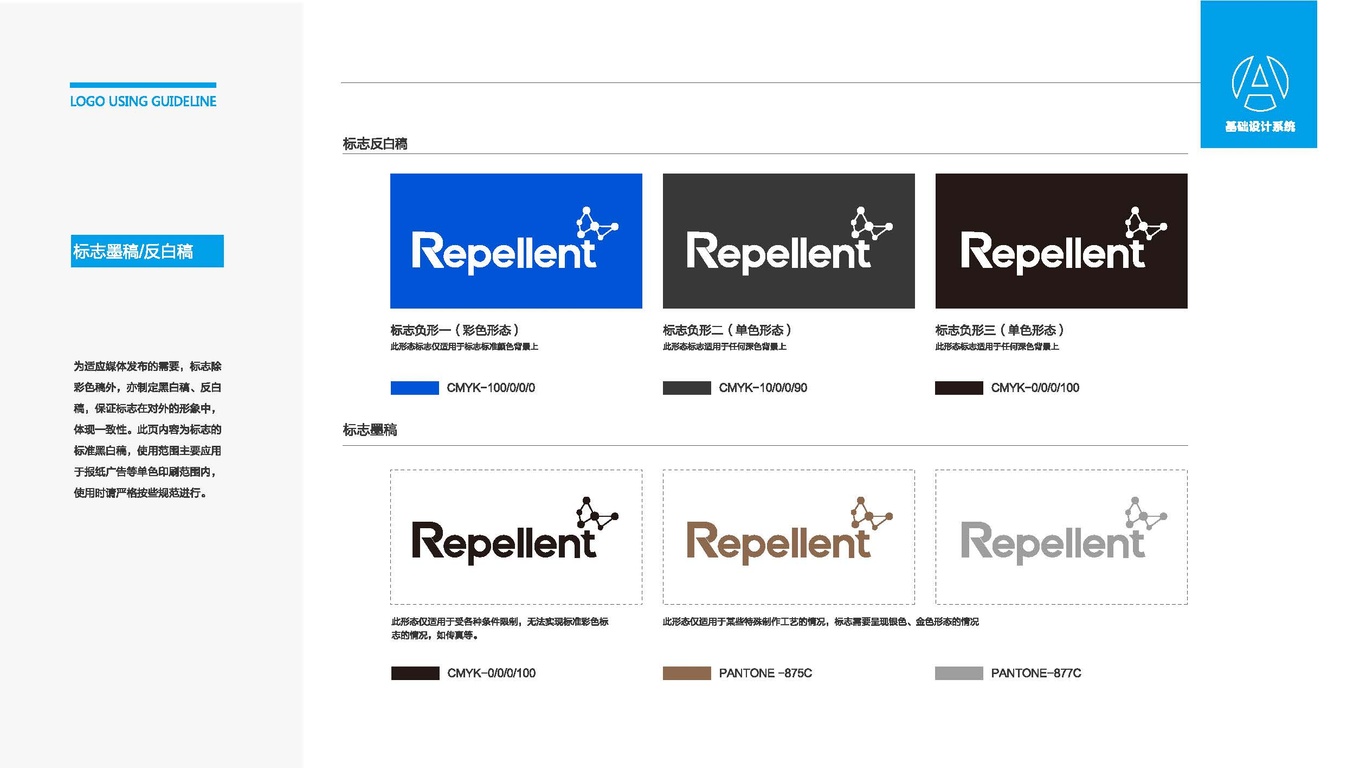Click the dark gray background Repellent logo thumbnail
Viewport: 1366px width, 768px height.
coord(789,241)
